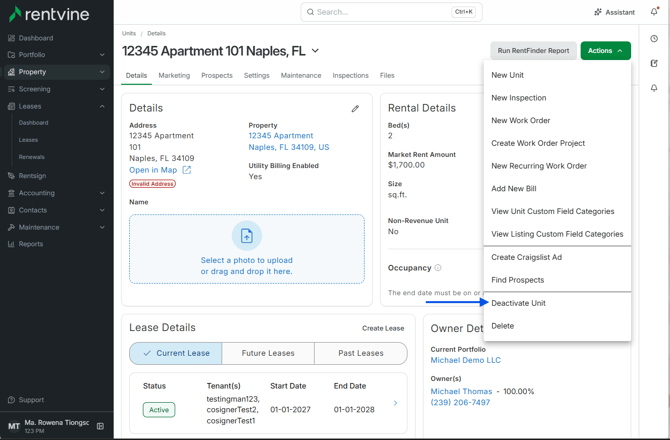
Task: Click the Property sidebar icon
Action: click(12, 72)
